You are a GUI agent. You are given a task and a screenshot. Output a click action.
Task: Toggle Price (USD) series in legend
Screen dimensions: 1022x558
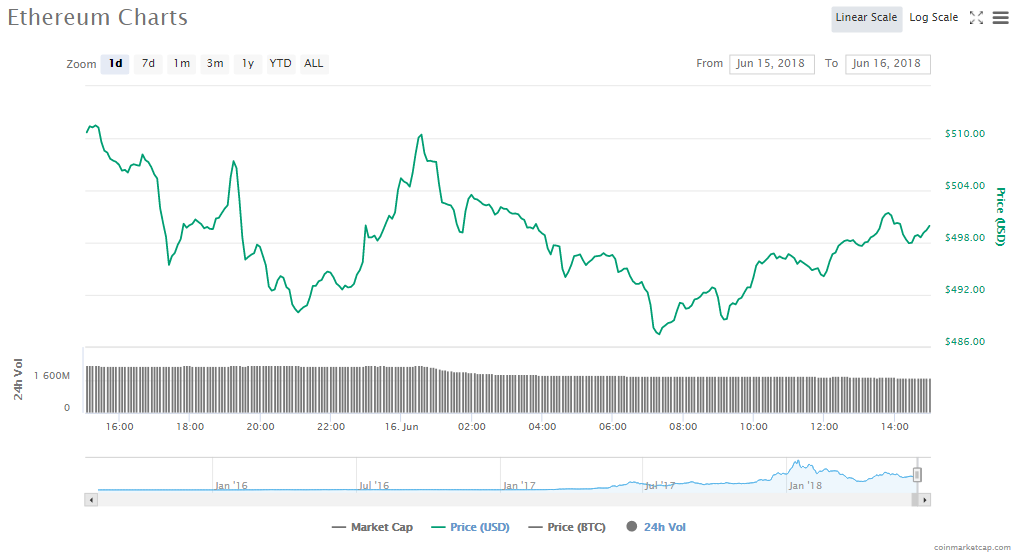coord(471,527)
